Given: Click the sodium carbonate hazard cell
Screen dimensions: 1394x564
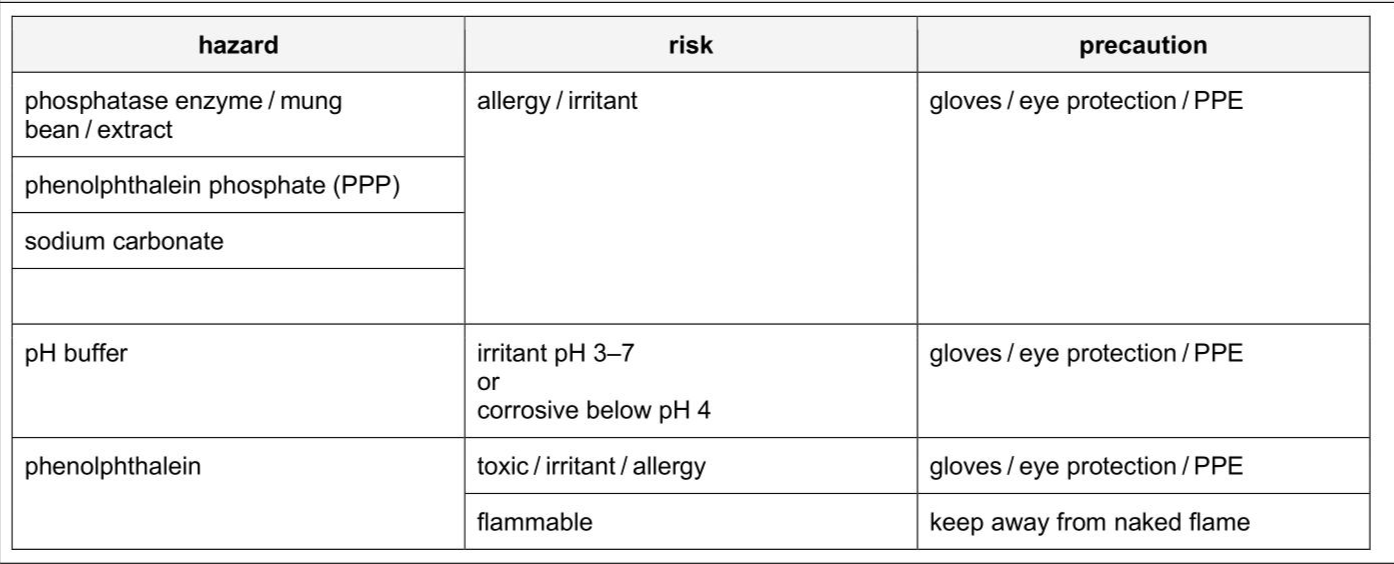Looking at the screenshot, I should [124, 241].
